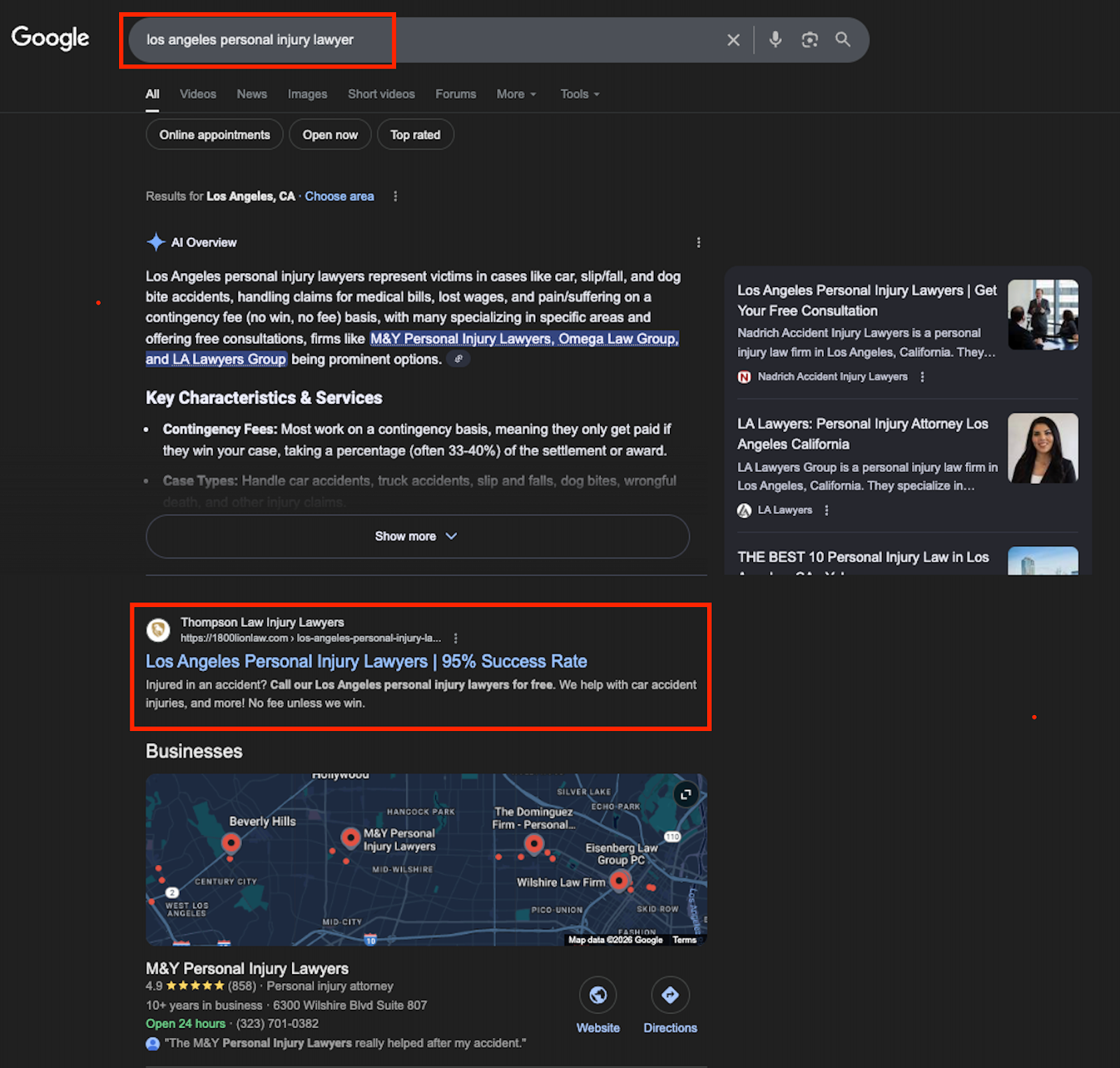
Task: Open LA Lawyers source options menu
Action: pyautogui.click(x=827, y=511)
